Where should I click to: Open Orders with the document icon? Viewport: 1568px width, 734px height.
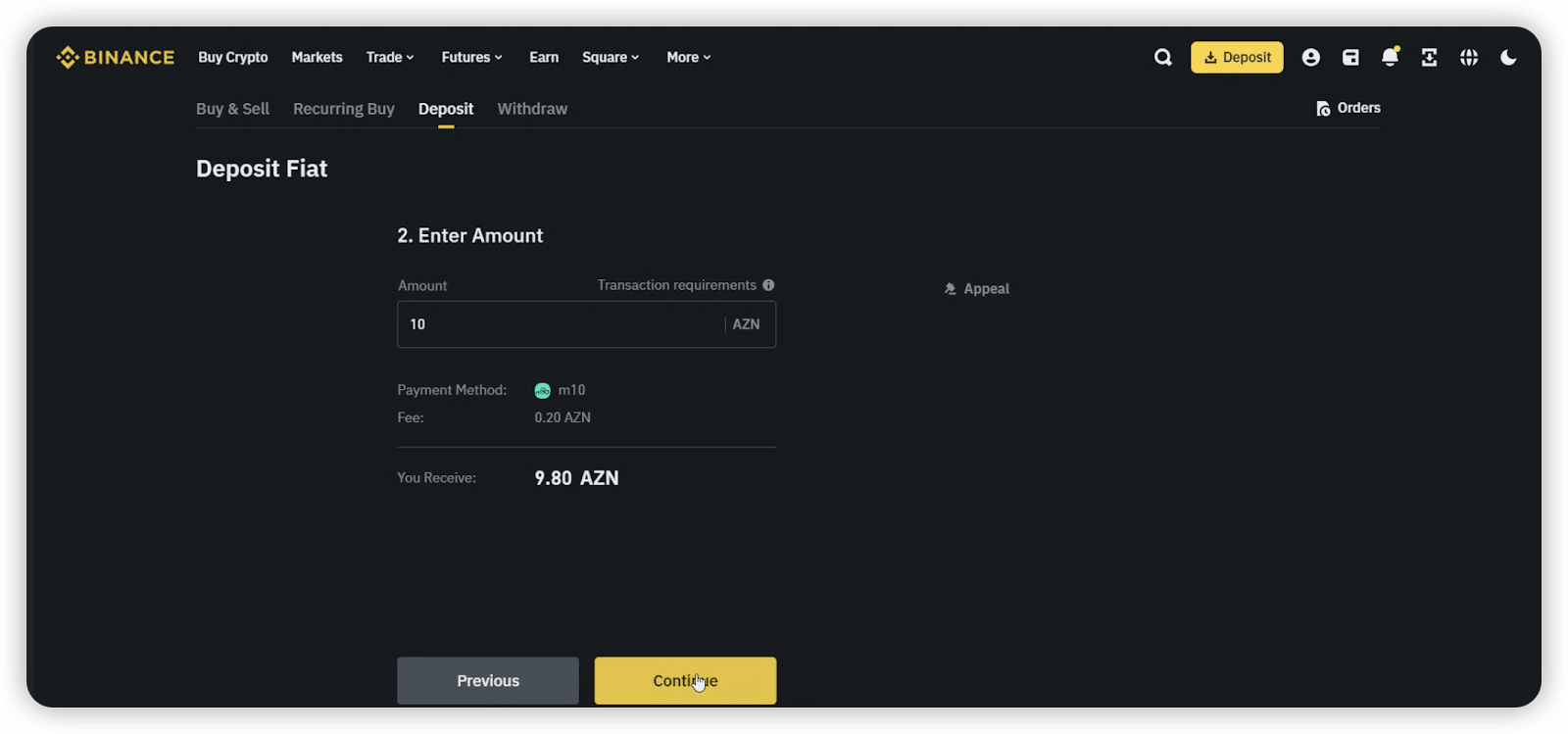1348,108
